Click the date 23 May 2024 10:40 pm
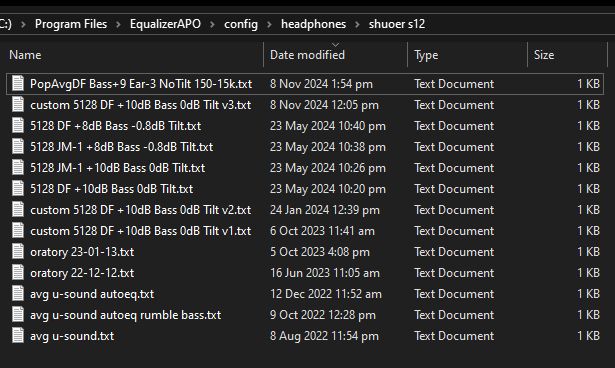Screen dimensions: 615x368 click(x=328, y=126)
